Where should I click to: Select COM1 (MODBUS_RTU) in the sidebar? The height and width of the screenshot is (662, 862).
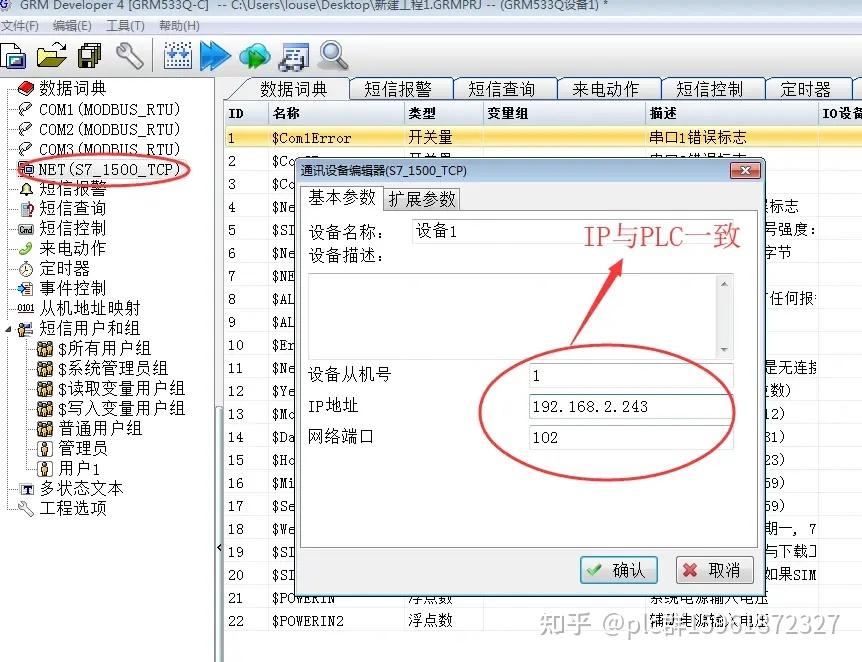[110, 111]
